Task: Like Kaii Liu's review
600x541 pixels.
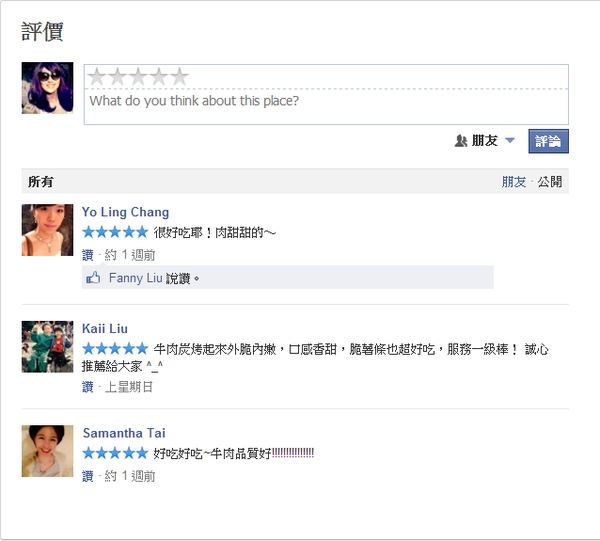Action: (x=87, y=386)
